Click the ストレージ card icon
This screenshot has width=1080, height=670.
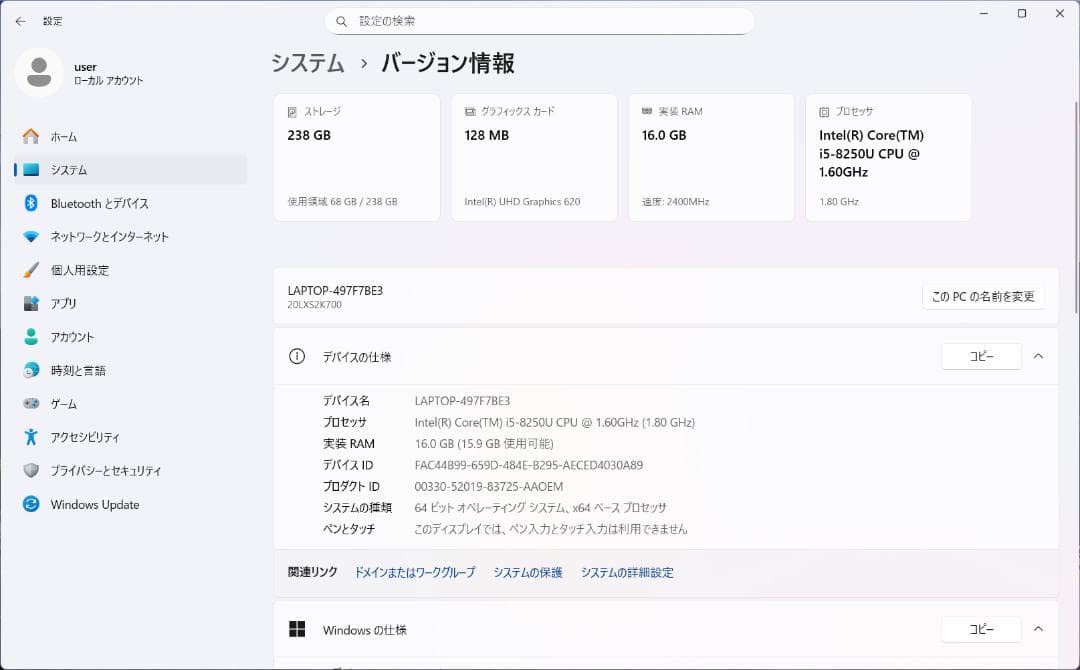[x=290, y=111]
